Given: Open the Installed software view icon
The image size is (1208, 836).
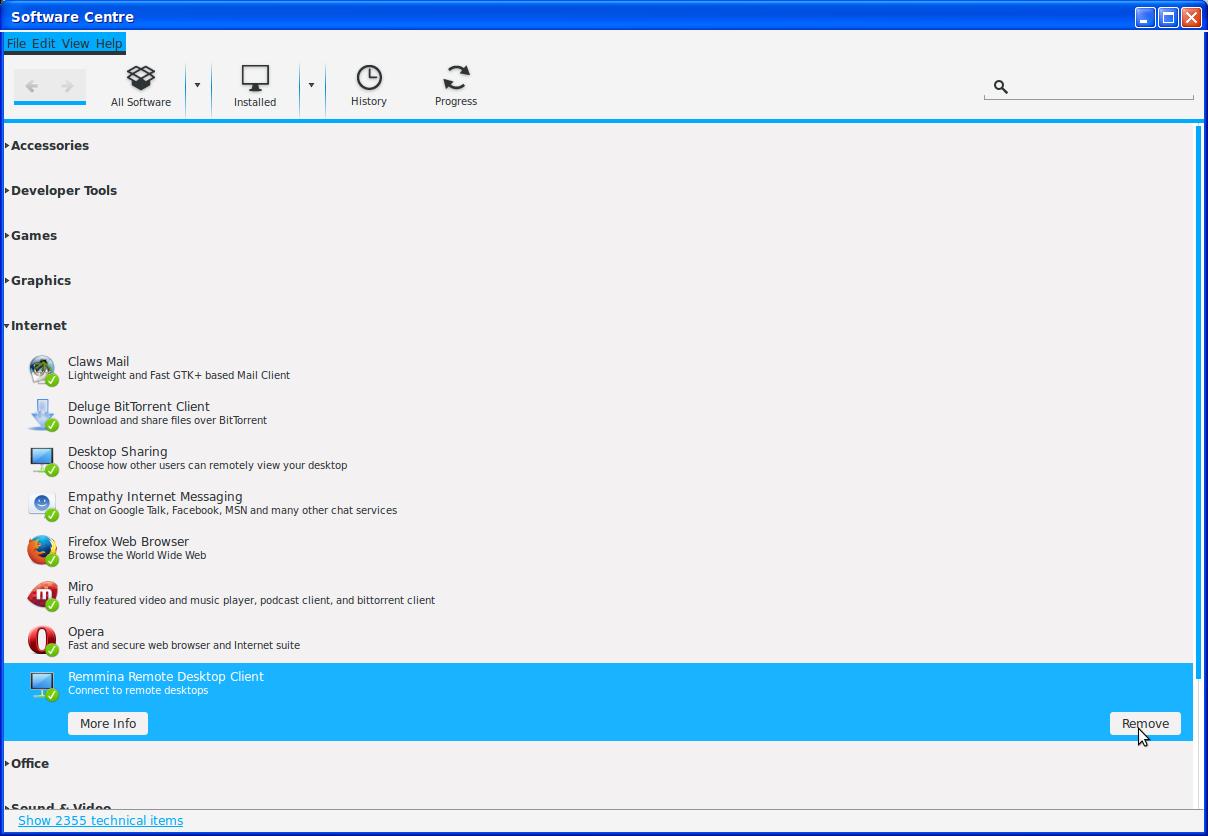Looking at the screenshot, I should [x=255, y=79].
